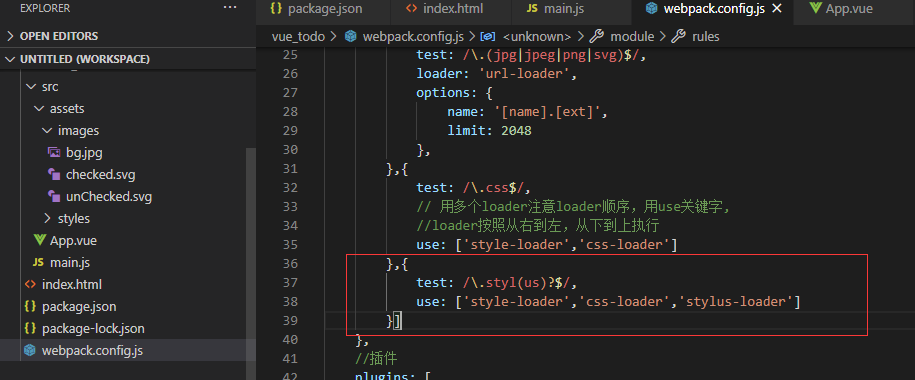The width and height of the screenshot is (915, 380).
Task: Click the Vue icon beside App.vue in the tree
Action: click(40, 240)
